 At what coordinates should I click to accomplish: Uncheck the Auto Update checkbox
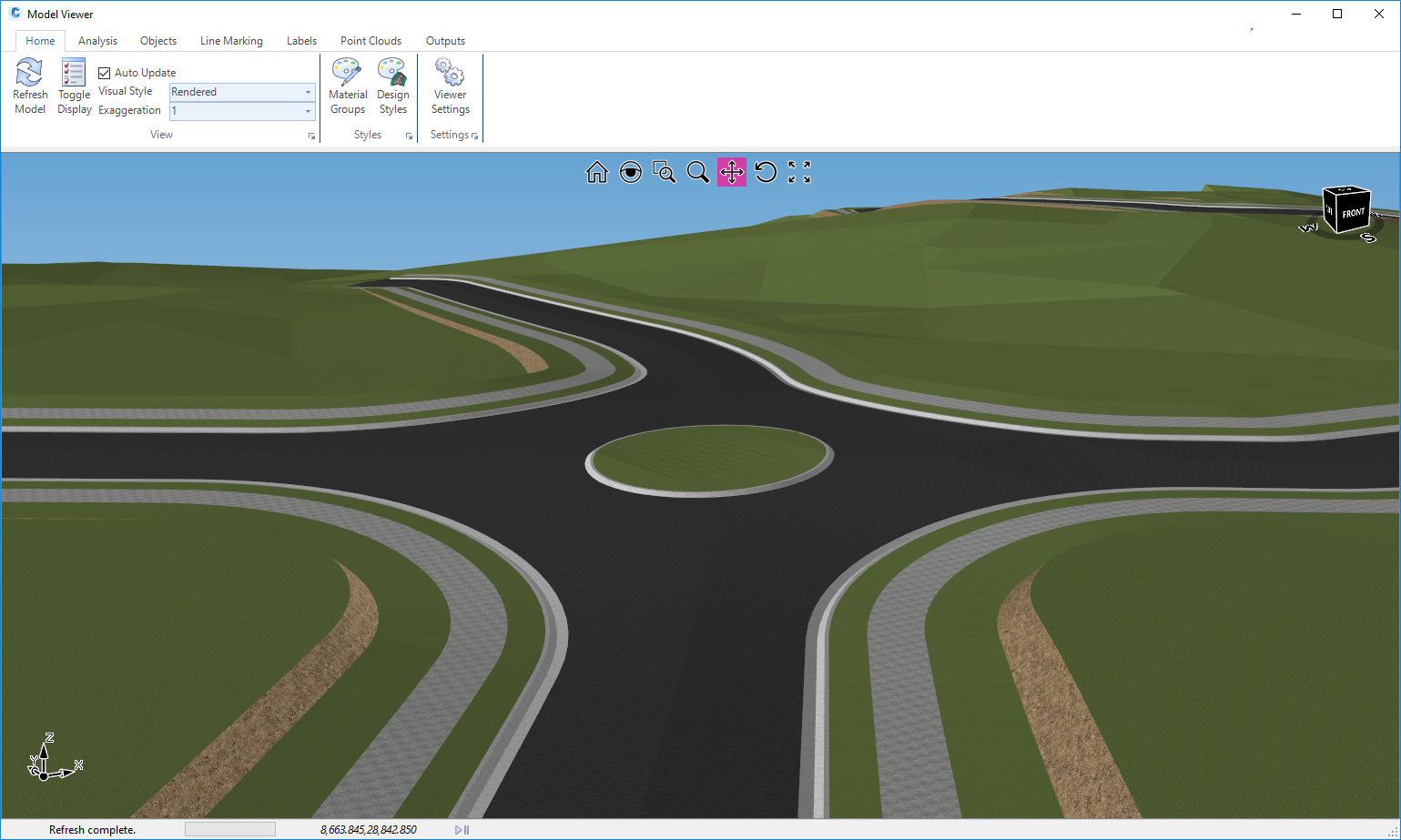[105, 73]
